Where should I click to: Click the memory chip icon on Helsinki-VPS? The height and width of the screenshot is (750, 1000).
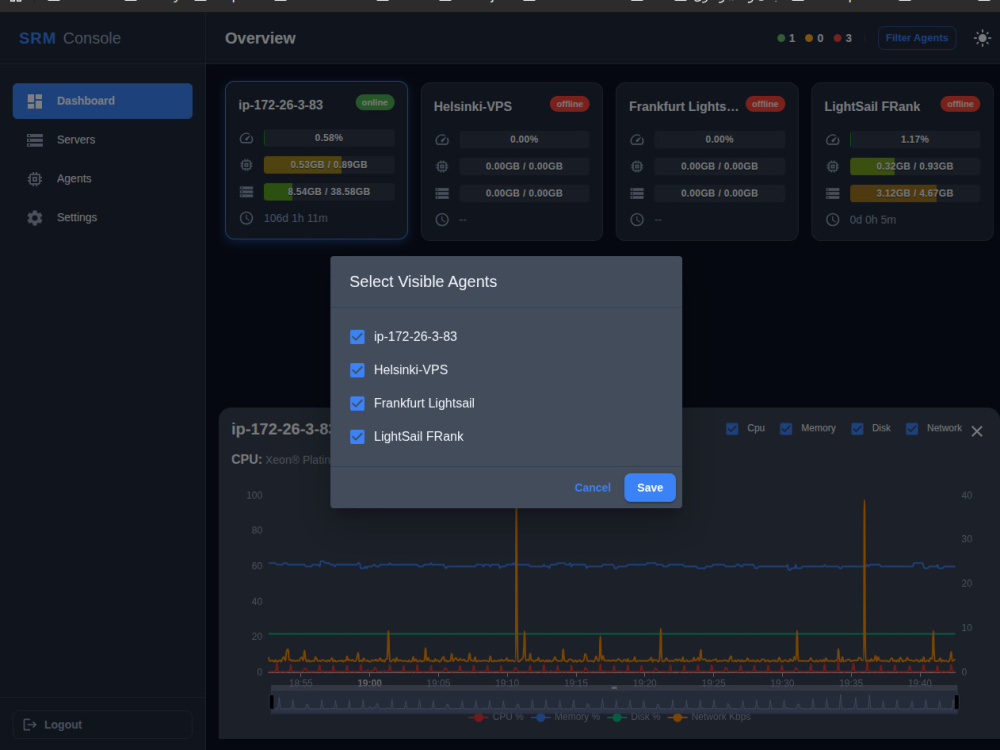tap(441, 166)
